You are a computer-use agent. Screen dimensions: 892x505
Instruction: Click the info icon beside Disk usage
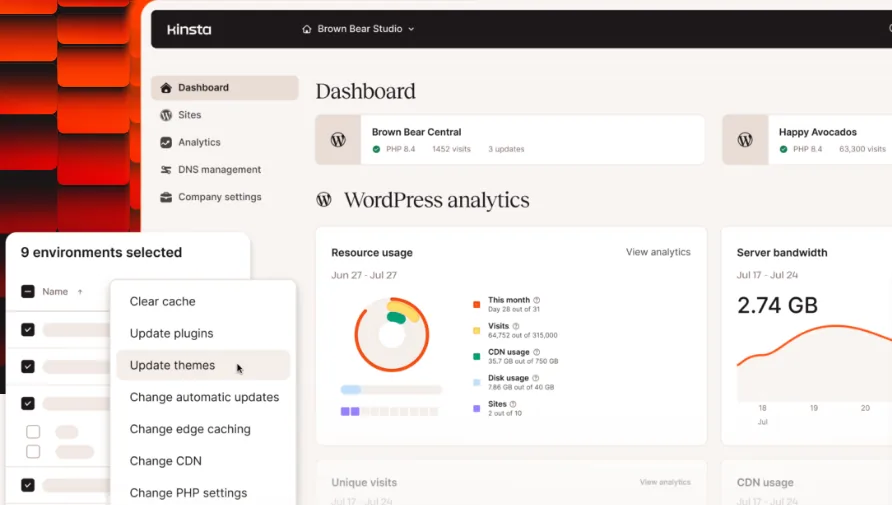tap(535, 378)
